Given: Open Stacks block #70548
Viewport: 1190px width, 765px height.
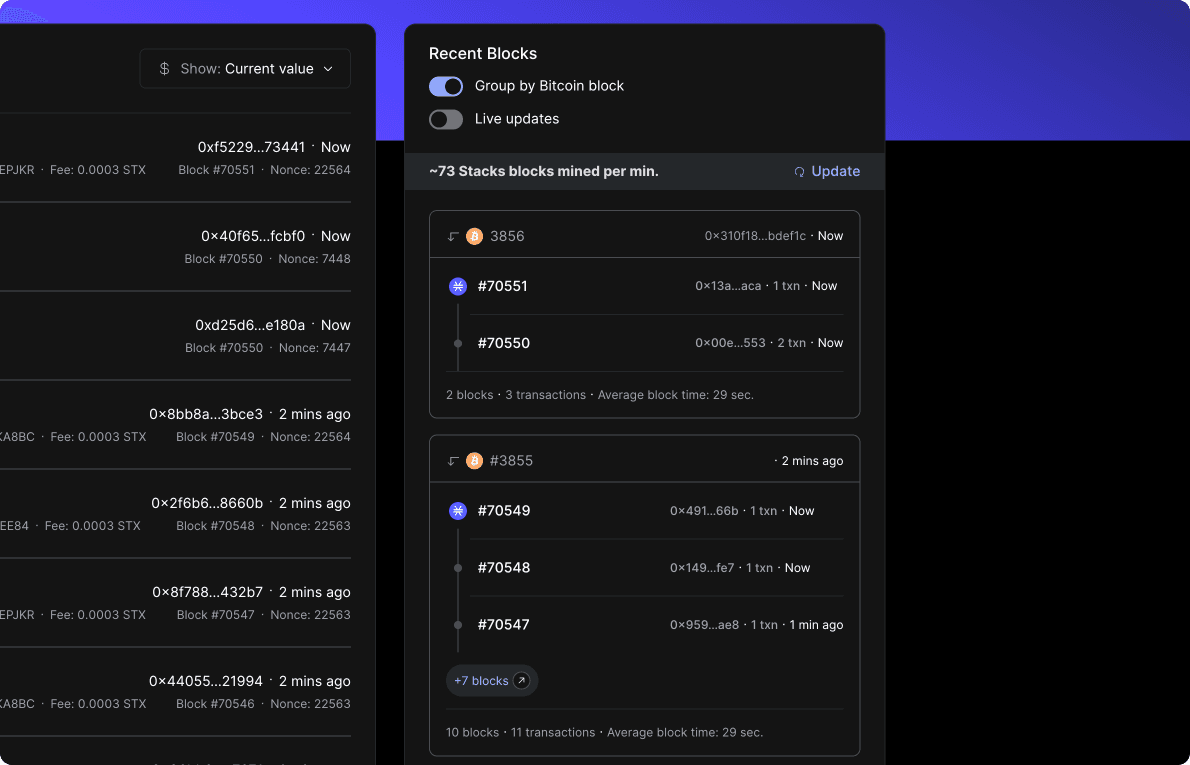Looking at the screenshot, I should (504, 568).
